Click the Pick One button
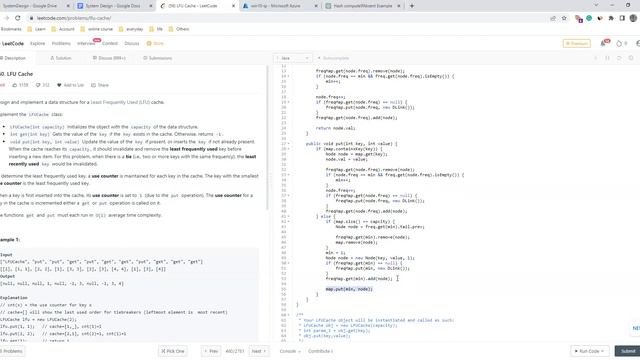 coord(173,351)
